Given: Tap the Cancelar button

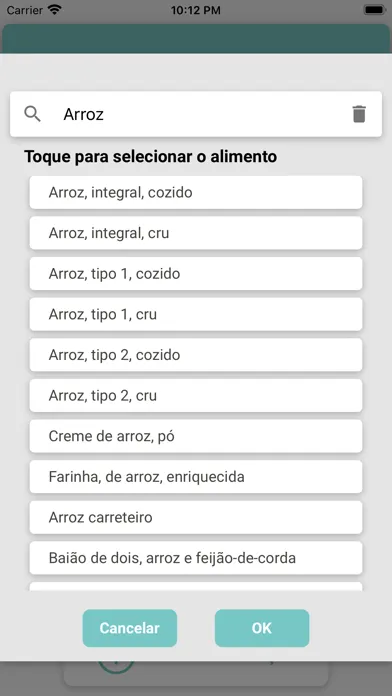Looking at the screenshot, I should pyautogui.click(x=130, y=628).
